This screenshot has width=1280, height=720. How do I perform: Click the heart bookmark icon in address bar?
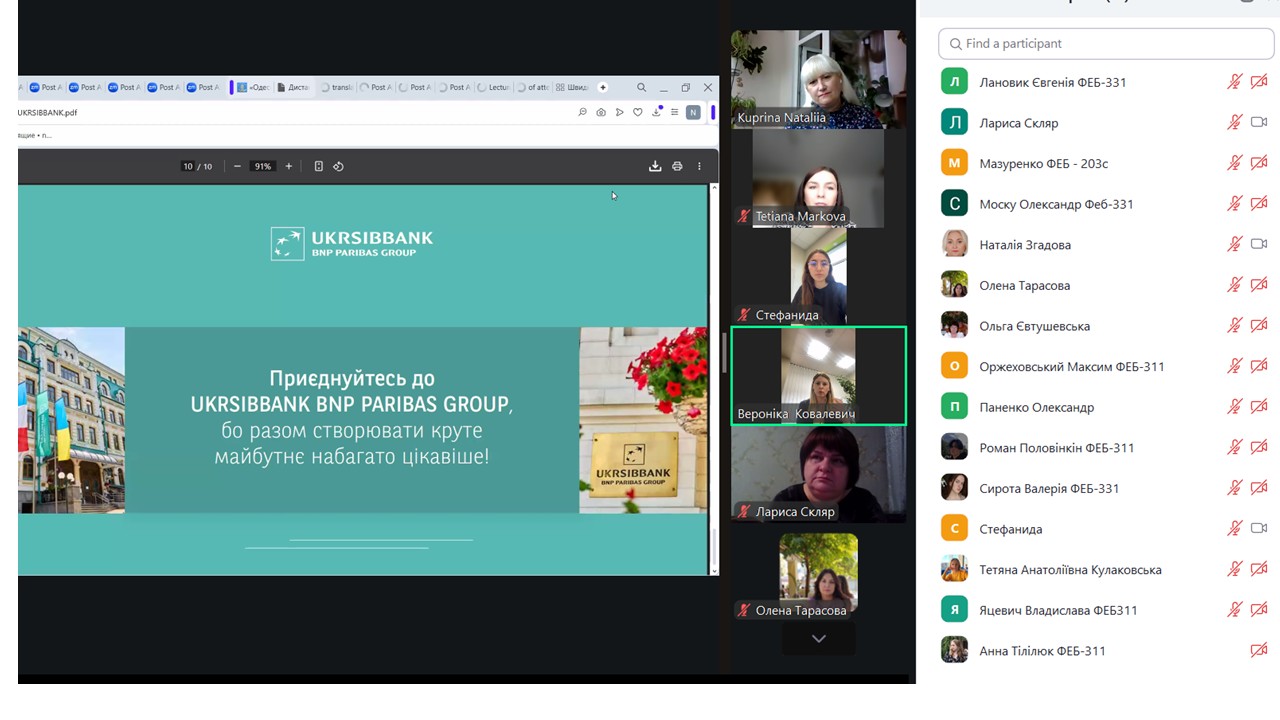(x=638, y=113)
